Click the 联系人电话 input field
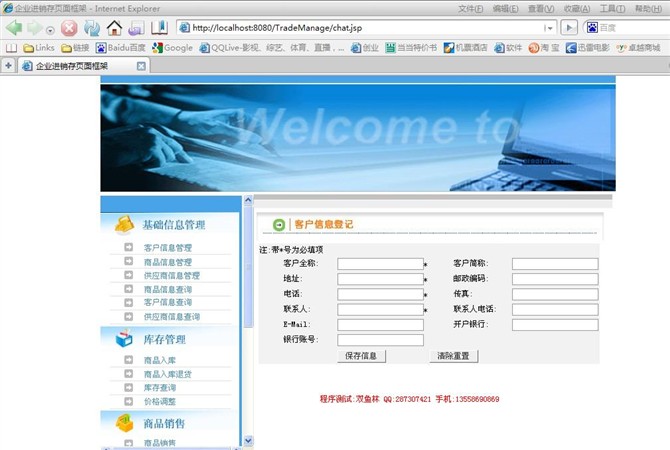670x450 pixels. [x=555, y=309]
